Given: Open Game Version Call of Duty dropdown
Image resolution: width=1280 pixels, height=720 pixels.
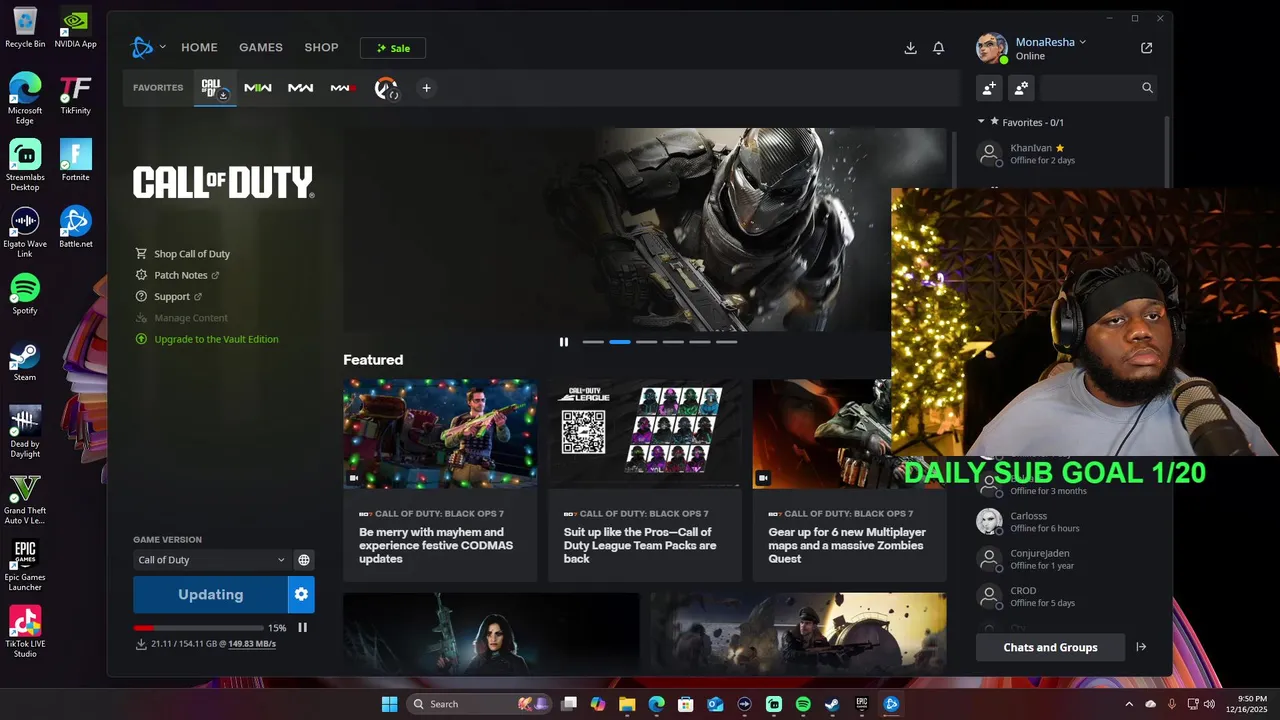Looking at the screenshot, I should click(211, 560).
